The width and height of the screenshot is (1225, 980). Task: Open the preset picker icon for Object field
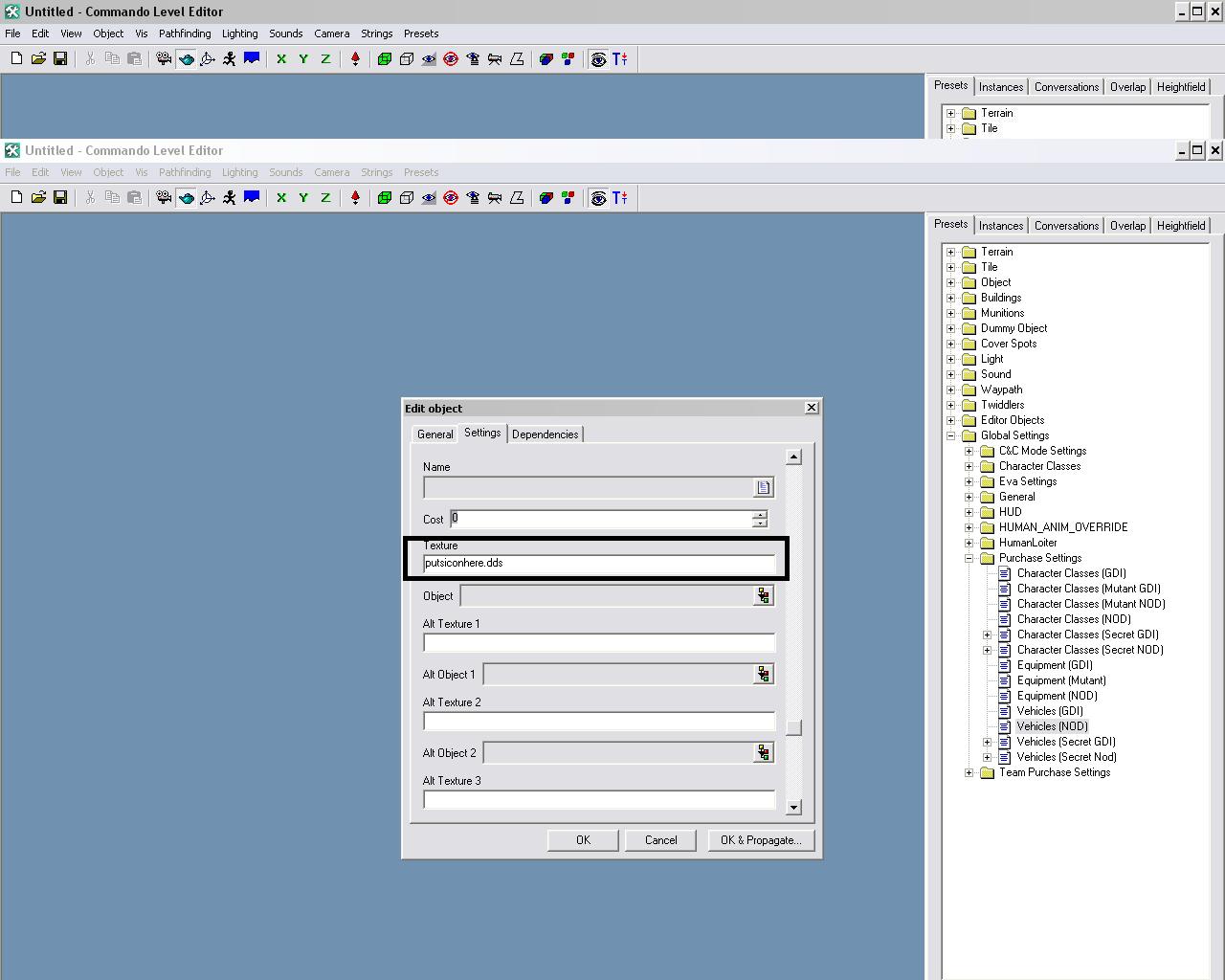click(763, 596)
